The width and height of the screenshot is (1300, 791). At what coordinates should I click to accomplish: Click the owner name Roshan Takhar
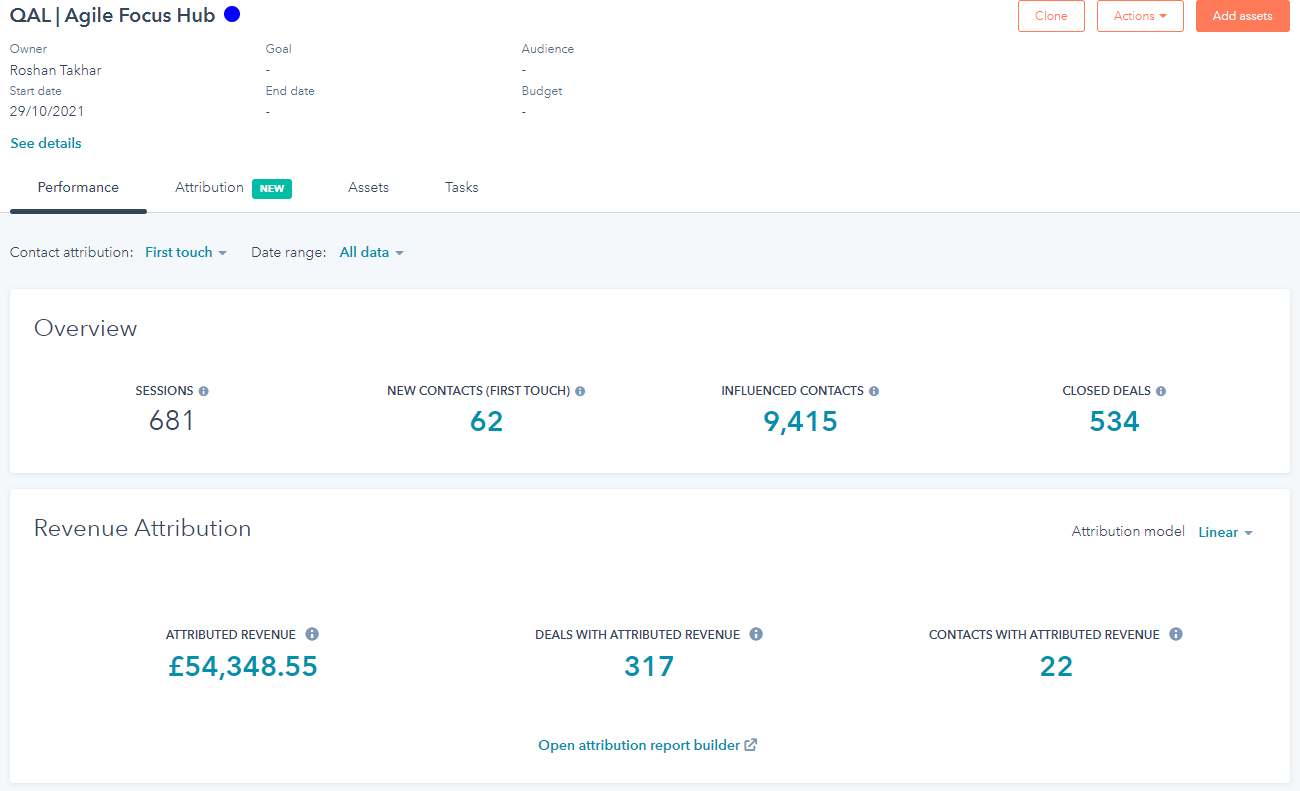click(x=55, y=70)
